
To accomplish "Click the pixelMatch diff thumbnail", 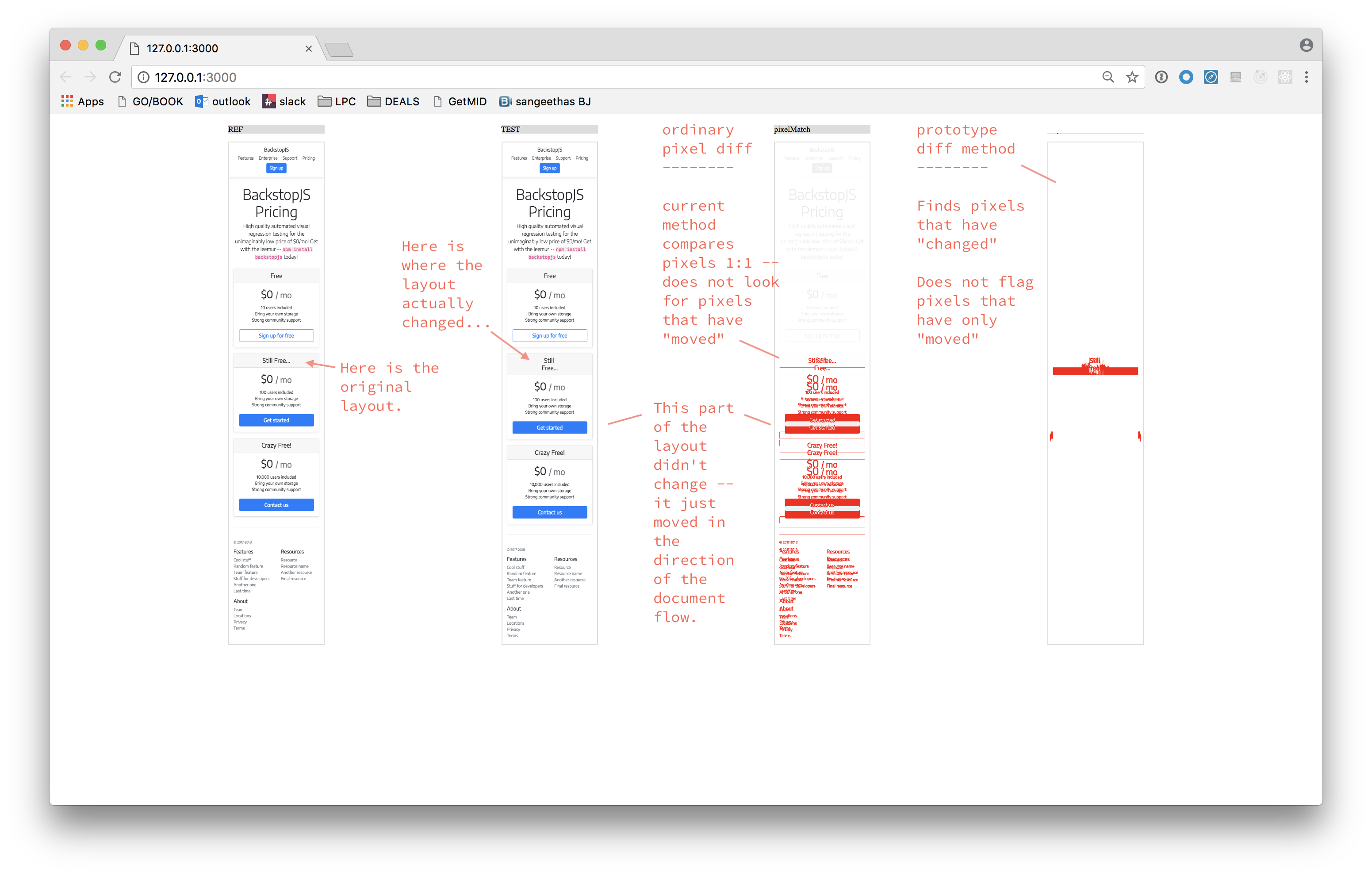I will [822, 393].
